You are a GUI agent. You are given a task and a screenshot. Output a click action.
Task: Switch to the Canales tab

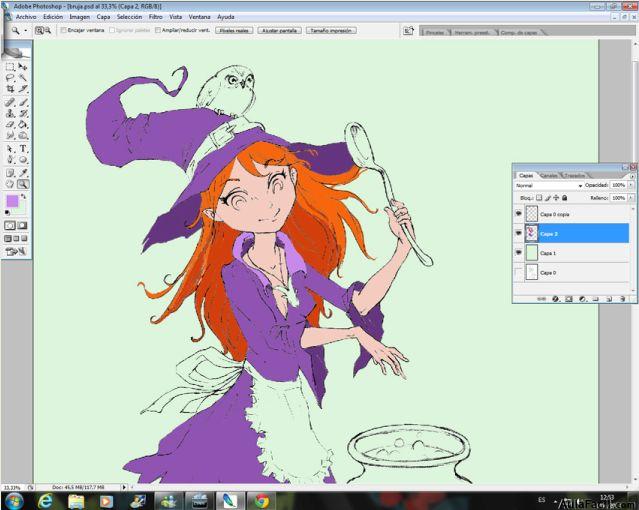point(548,176)
